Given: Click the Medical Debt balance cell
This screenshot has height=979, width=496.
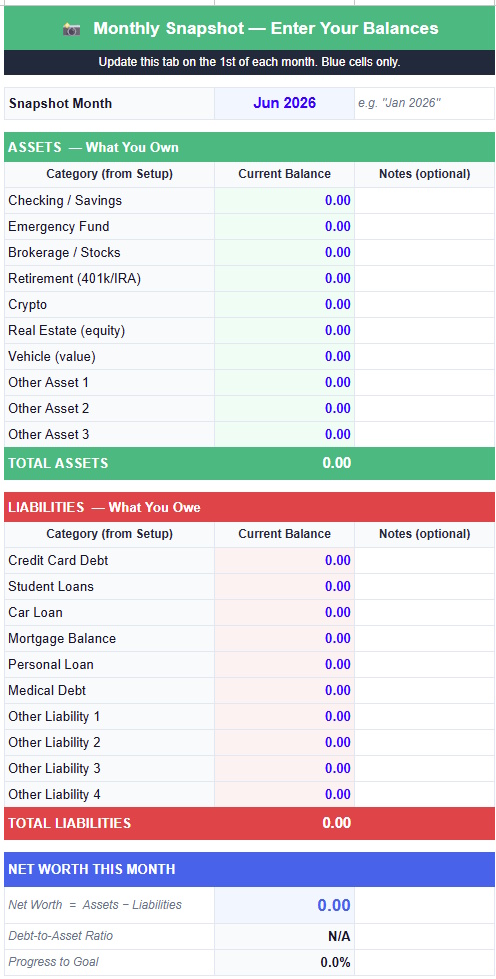Looking at the screenshot, I should 284,691.
